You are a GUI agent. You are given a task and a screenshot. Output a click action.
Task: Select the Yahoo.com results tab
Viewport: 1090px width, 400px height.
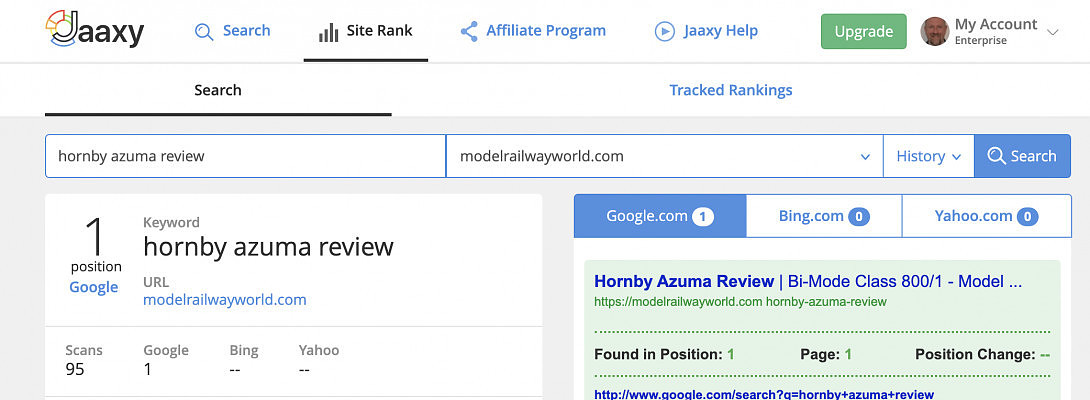985,216
